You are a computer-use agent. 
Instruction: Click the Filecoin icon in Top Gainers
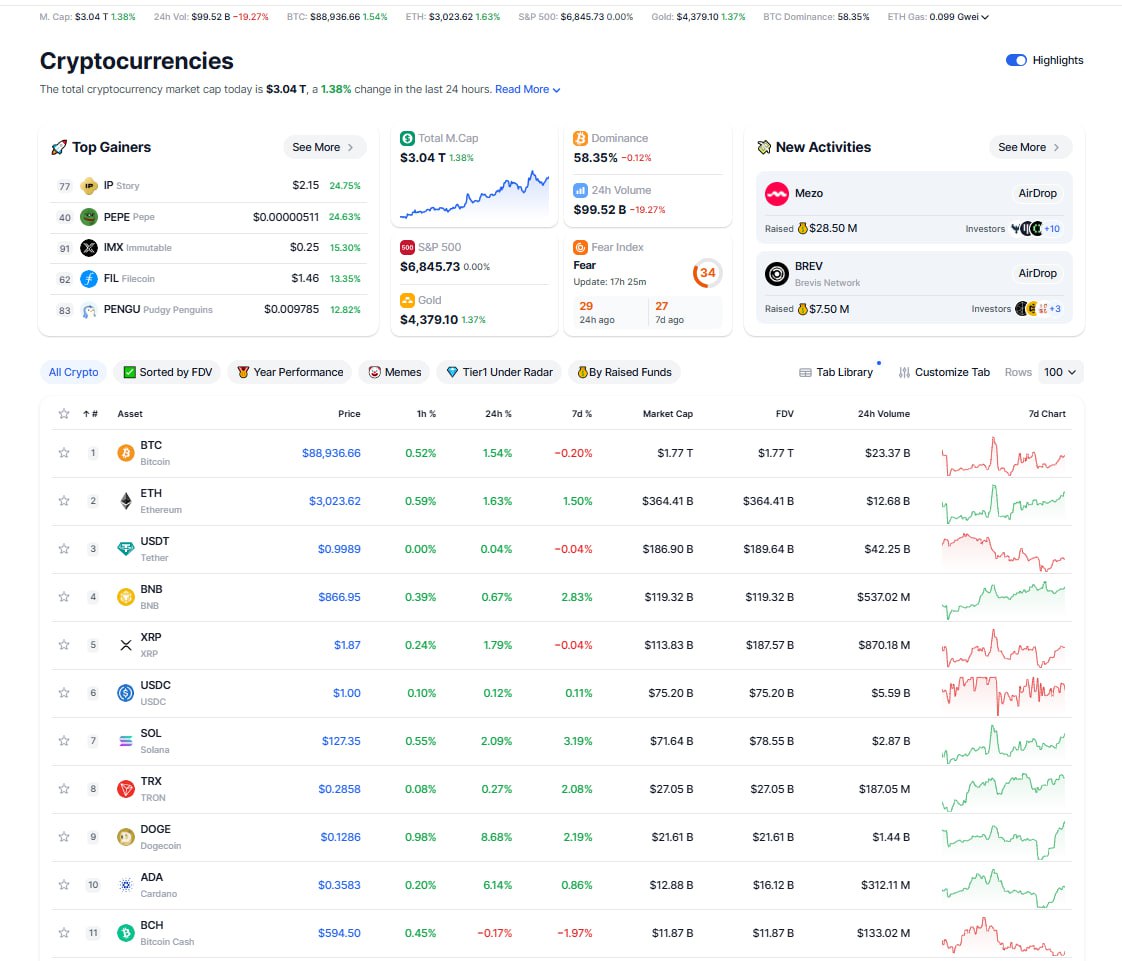(x=89, y=278)
